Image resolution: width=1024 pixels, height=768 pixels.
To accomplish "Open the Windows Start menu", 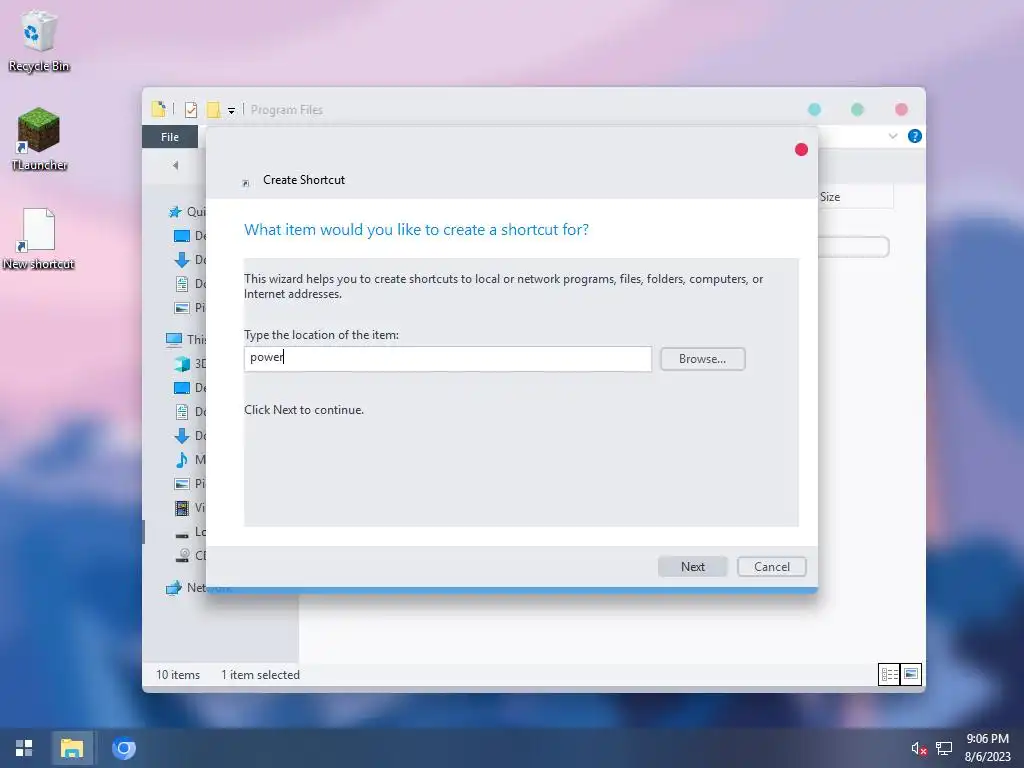I will click(24, 748).
